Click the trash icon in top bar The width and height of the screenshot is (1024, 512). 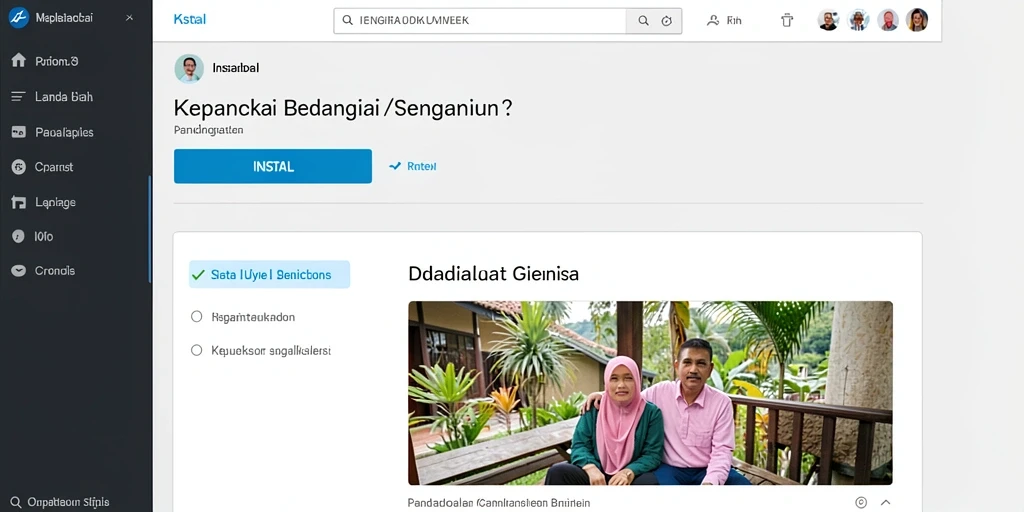click(787, 20)
